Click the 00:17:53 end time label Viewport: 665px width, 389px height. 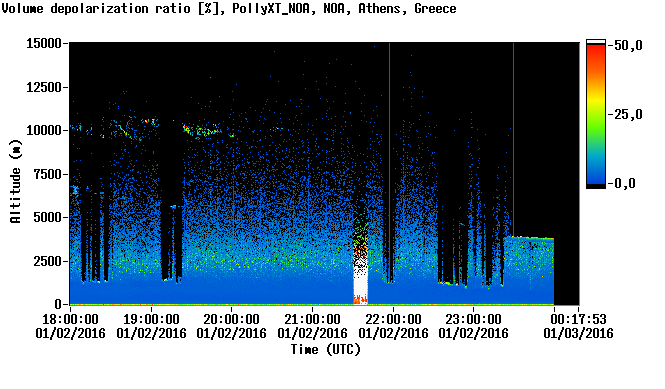[578, 319]
